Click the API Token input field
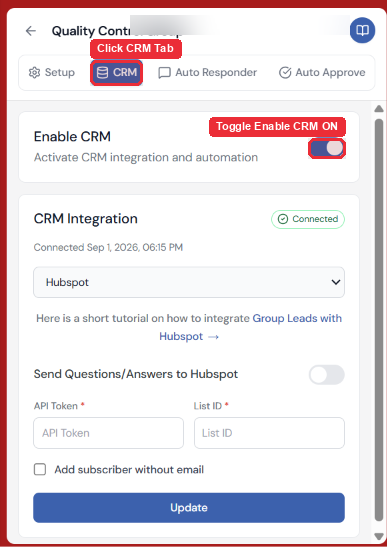Screen dimensions: 387x547 pyautogui.click(x=109, y=433)
